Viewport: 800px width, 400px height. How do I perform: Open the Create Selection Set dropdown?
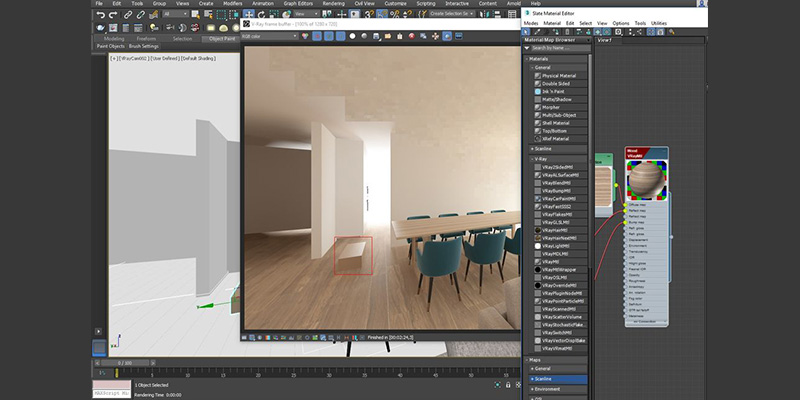[452, 14]
